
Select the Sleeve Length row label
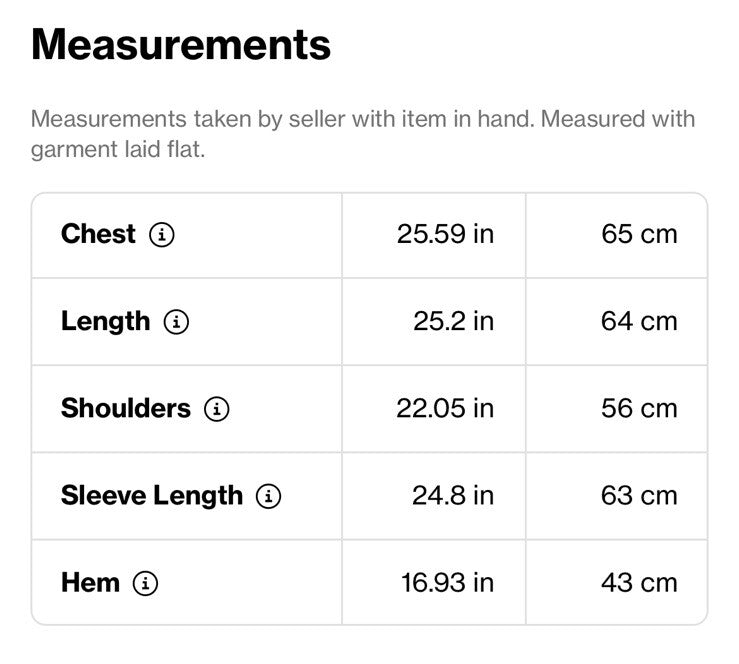click(152, 496)
